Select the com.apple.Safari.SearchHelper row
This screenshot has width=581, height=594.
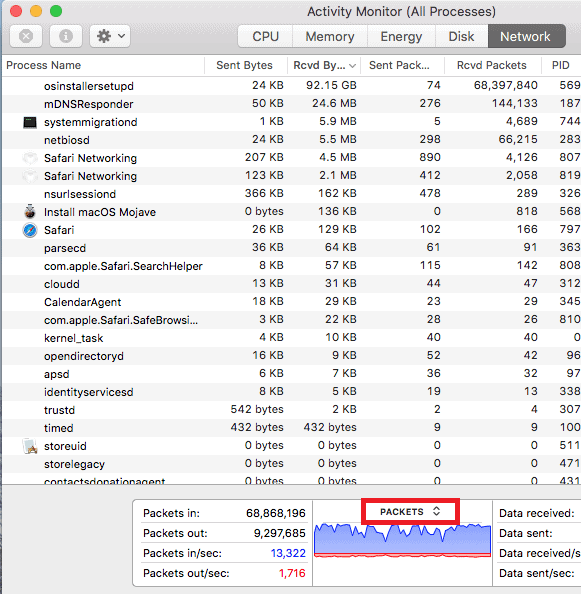[x=292, y=266]
